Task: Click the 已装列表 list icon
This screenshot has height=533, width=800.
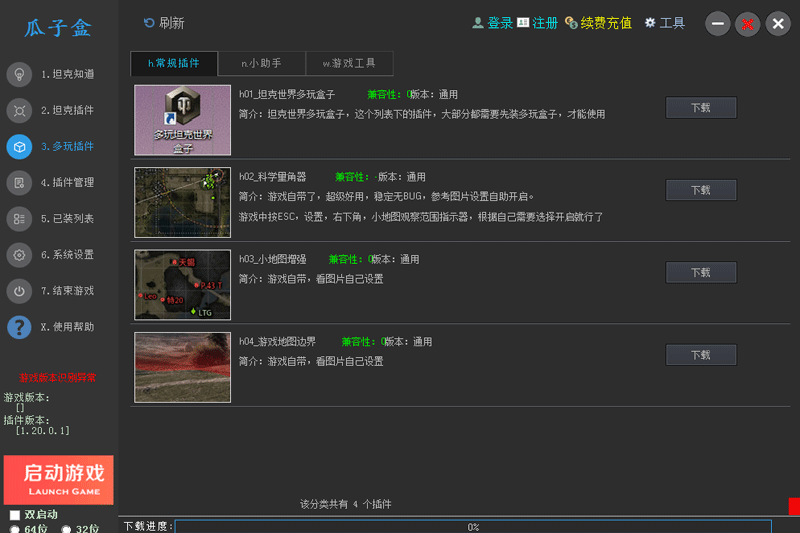Action: [19, 219]
